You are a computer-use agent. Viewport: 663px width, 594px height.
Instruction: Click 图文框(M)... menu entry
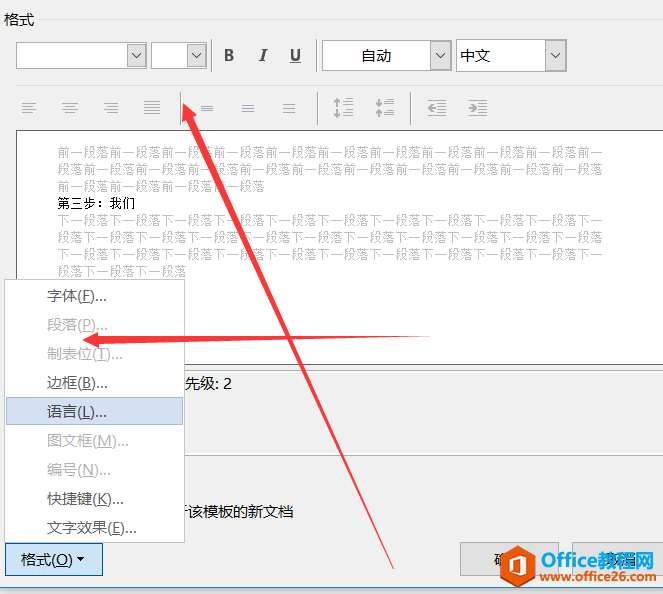(94, 441)
